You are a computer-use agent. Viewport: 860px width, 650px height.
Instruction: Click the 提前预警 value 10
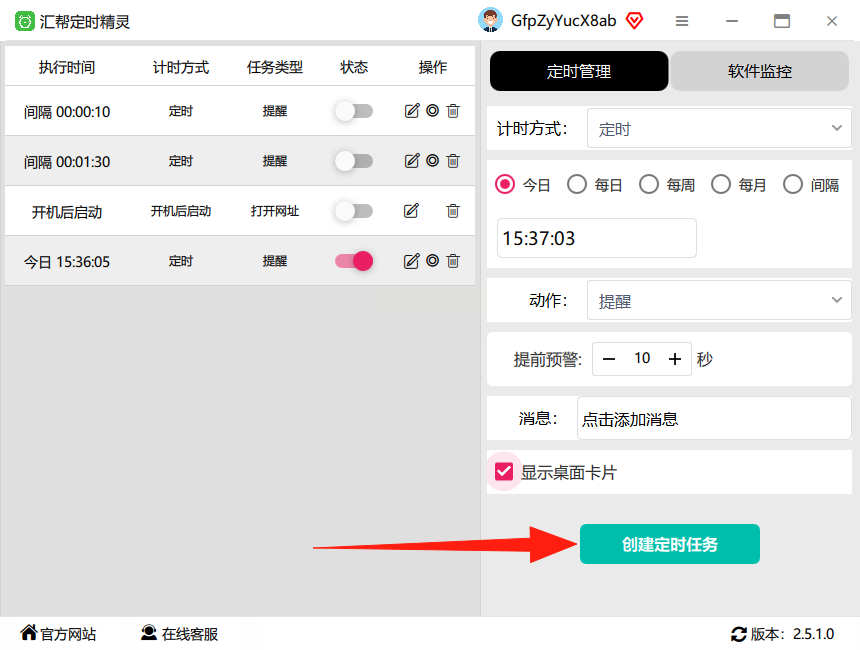[x=642, y=359]
